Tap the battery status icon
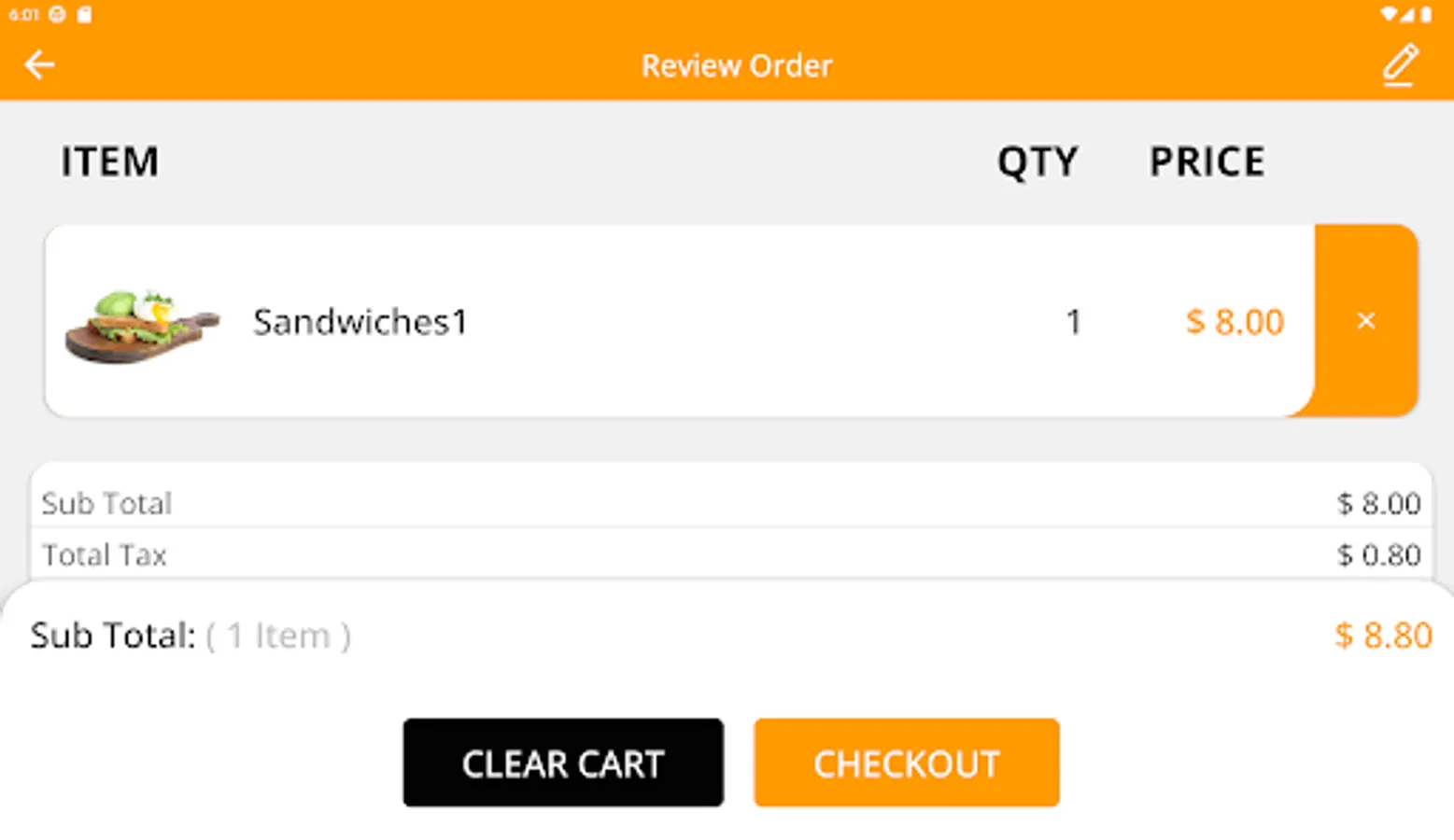This screenshot has width=1454, height=840. pos(1426,14)
